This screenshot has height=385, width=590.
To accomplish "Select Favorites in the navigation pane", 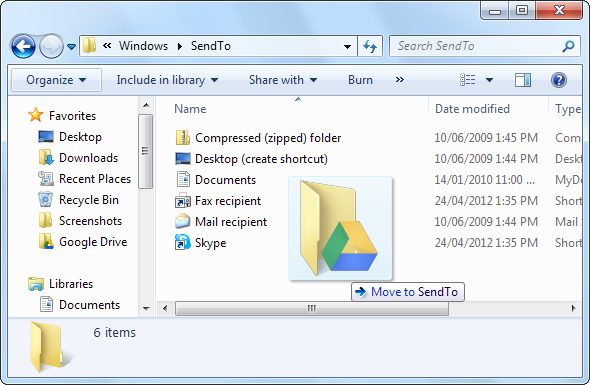I will (x=72, y=116).
